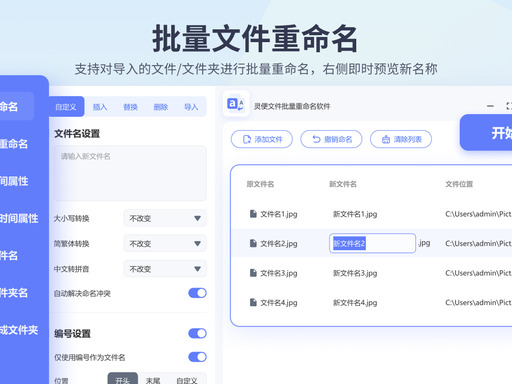This screenshot has width=512, height=384.
Task: Open the sidebar item ending in 成文件夹
Action: pos(19,330)
